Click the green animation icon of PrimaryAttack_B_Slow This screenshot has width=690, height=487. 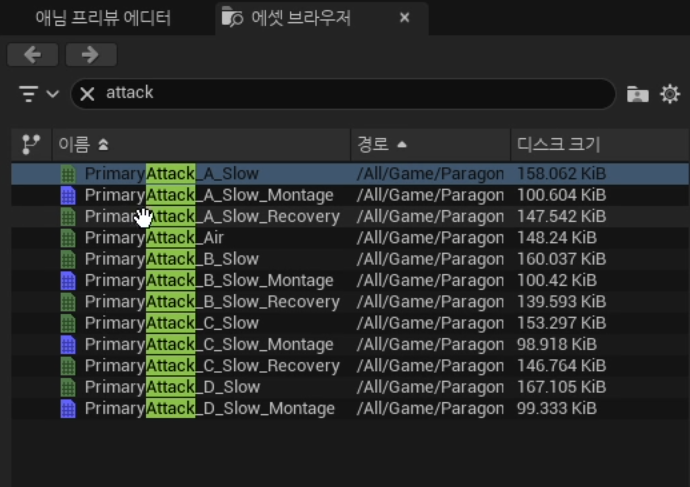tap(68, 259)
